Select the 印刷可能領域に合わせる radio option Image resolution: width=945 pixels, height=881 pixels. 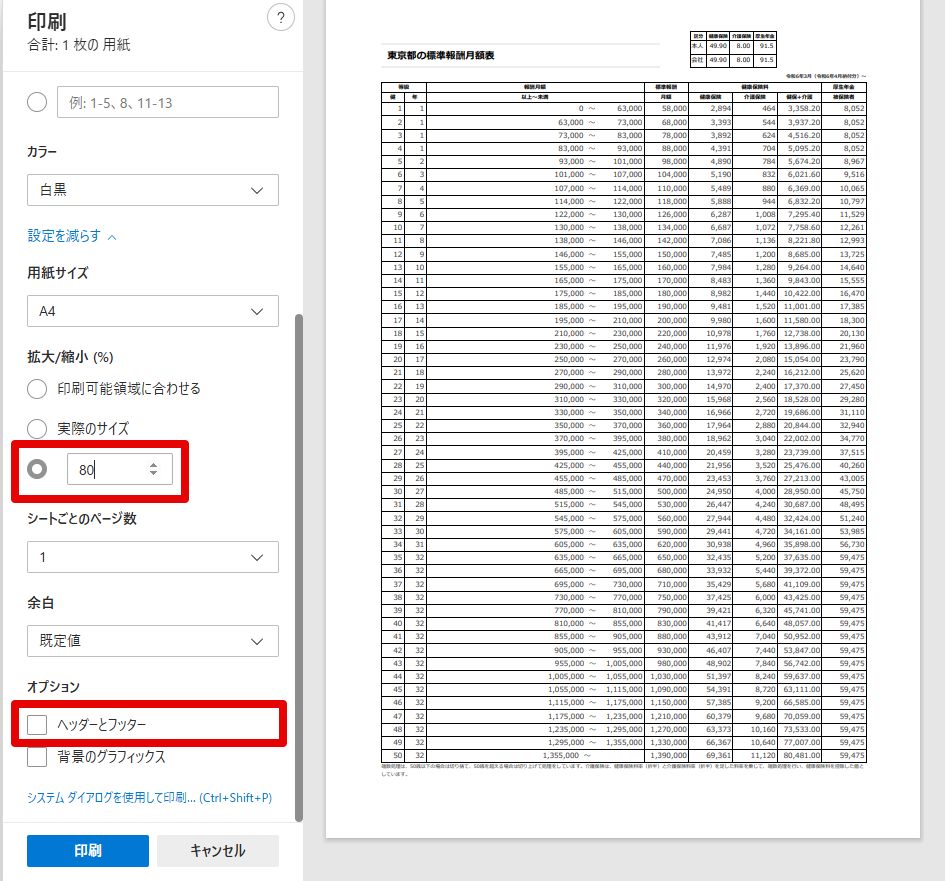click(37, 389)
